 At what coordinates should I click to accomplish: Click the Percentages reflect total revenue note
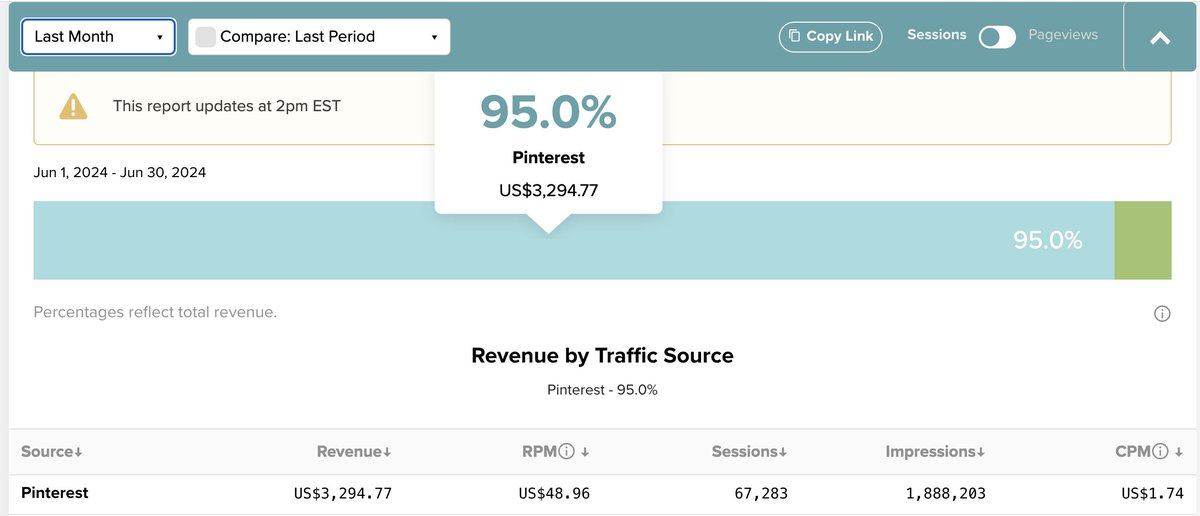tap(155, 313)
